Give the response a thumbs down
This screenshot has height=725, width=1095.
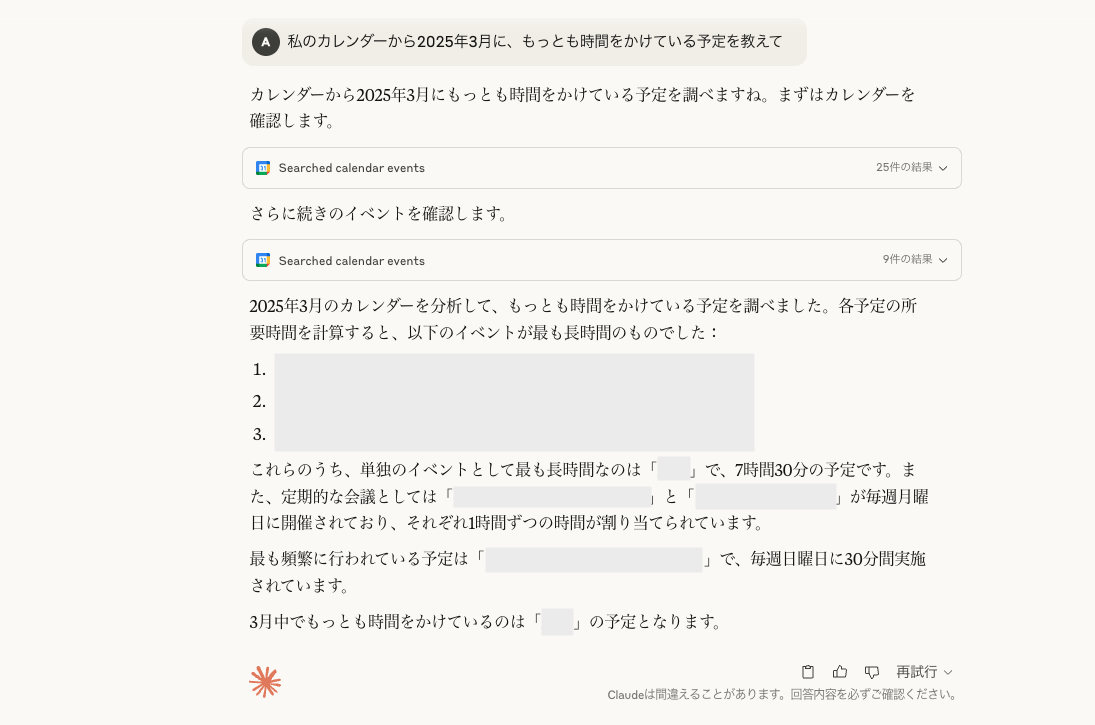click(x=872, y=672)
